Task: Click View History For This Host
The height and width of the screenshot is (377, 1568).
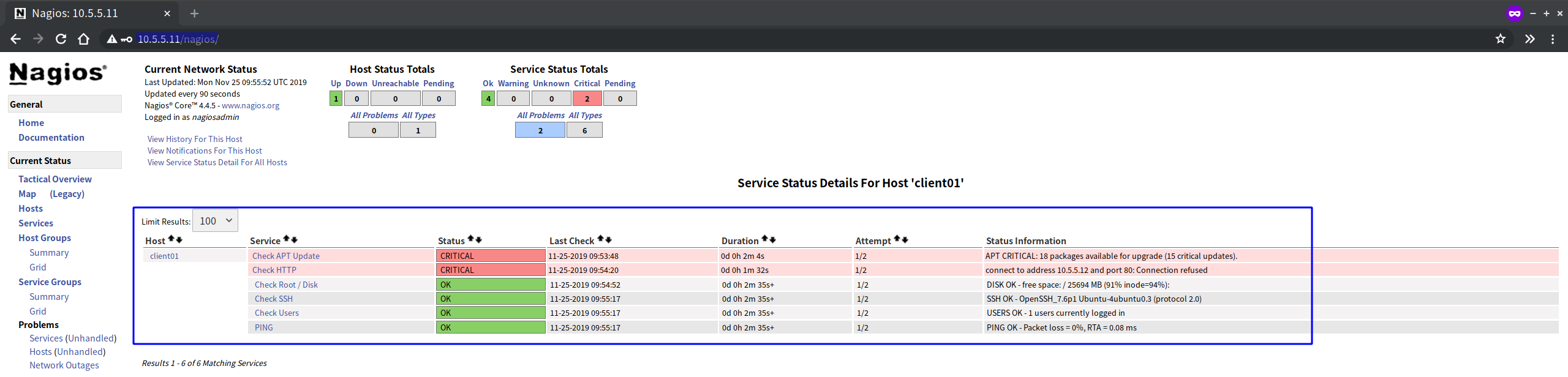Action: (x=195, y=139)
